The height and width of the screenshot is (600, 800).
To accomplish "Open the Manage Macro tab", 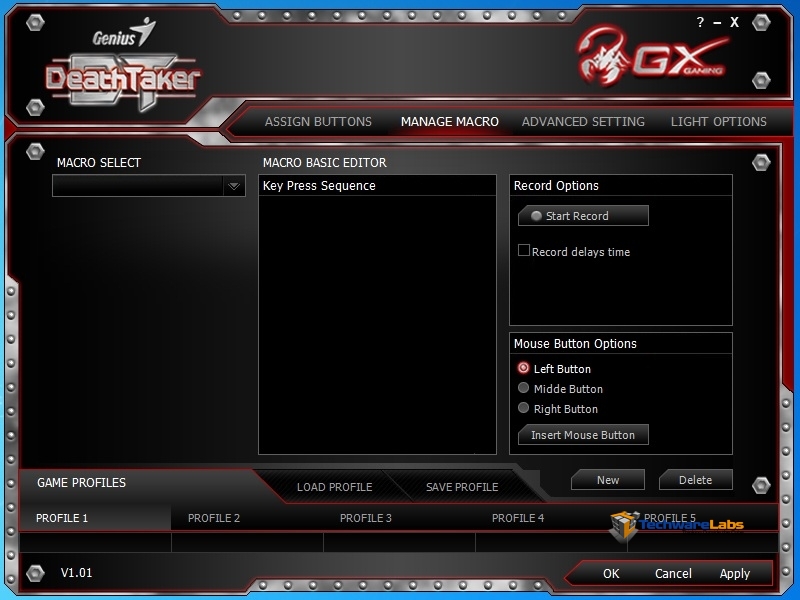I will (449, 121).
